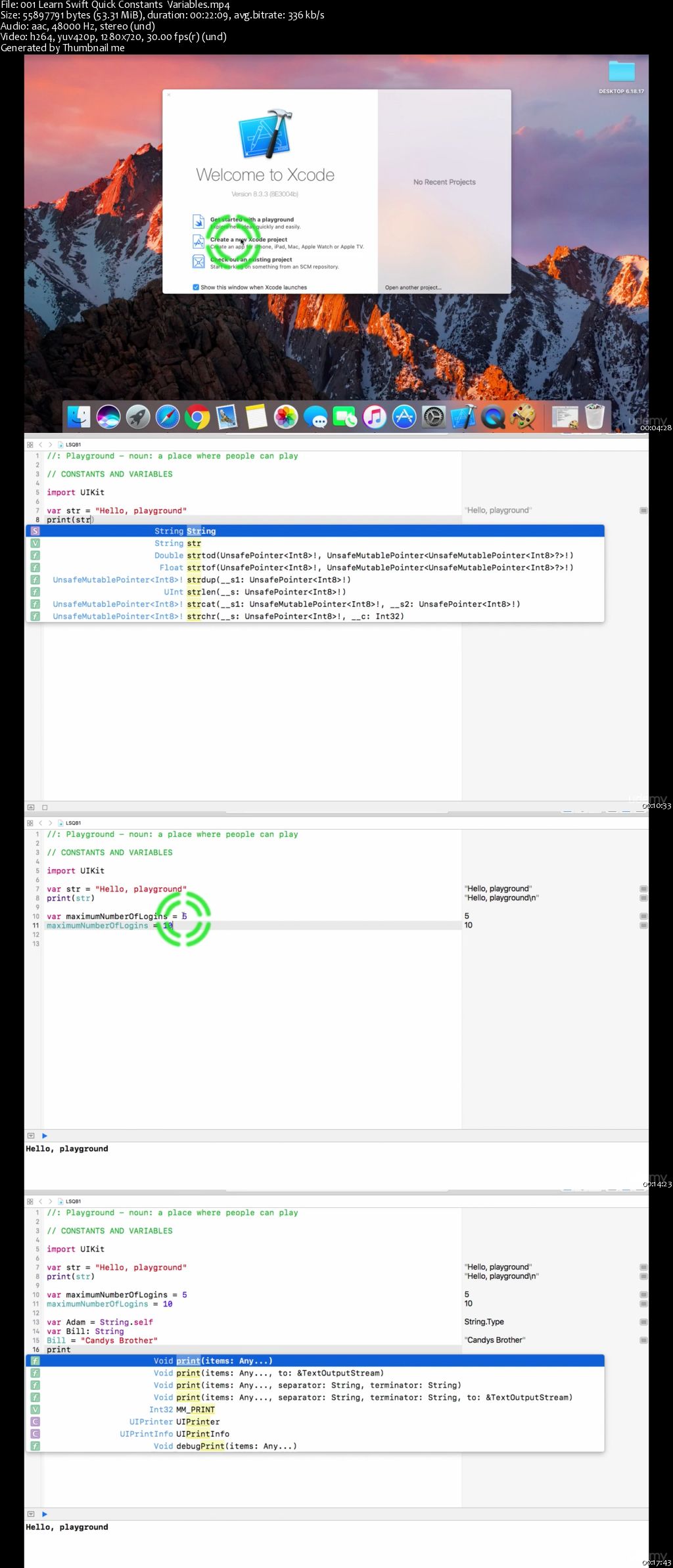Launch FaceTime from the Dock
Viewport: 673px width, 1568px height.
coord(345,417)
